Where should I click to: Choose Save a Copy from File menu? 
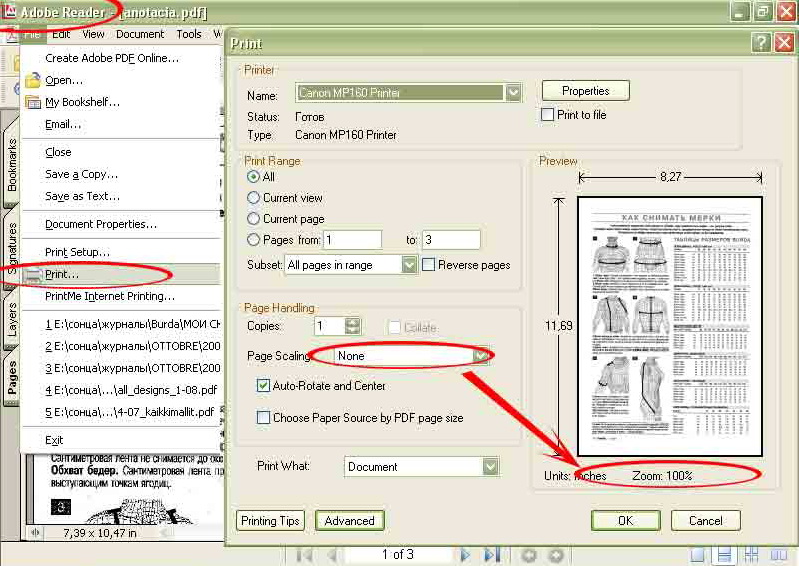coord(122,174)
